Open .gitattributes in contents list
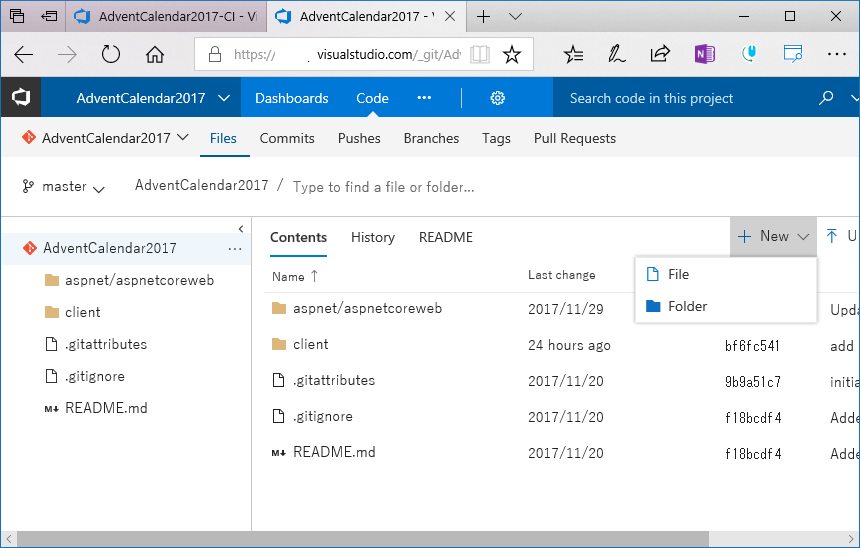Screen dimensions: 860x548 [334, 380]
